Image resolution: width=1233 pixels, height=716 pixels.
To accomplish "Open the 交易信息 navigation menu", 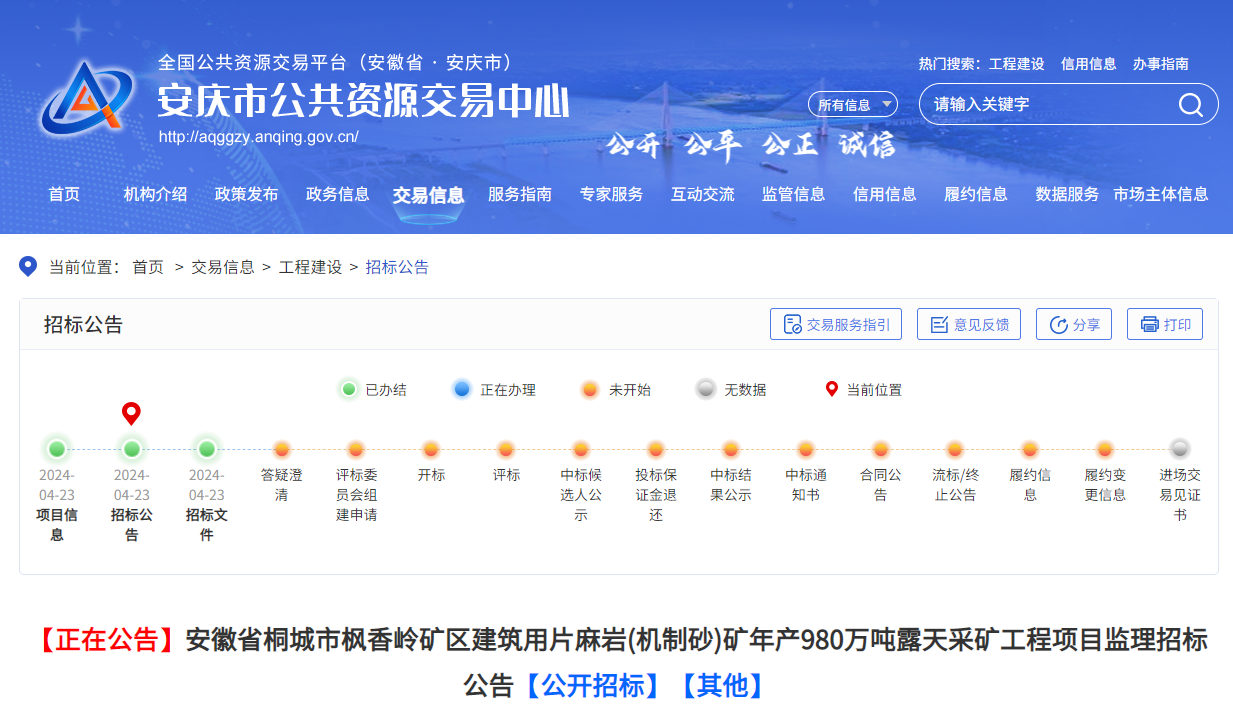I will coord(428,195).
